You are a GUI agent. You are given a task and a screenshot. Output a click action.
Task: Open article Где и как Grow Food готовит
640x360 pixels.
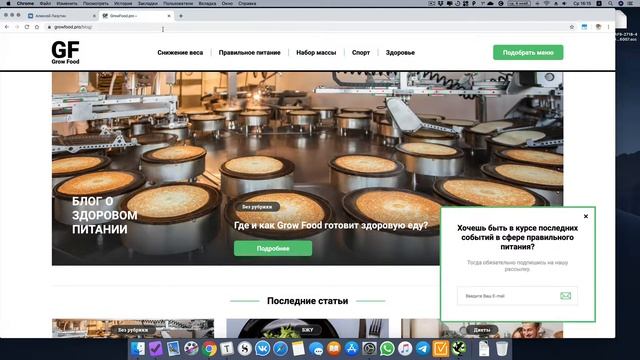click(x=331, y=225)
